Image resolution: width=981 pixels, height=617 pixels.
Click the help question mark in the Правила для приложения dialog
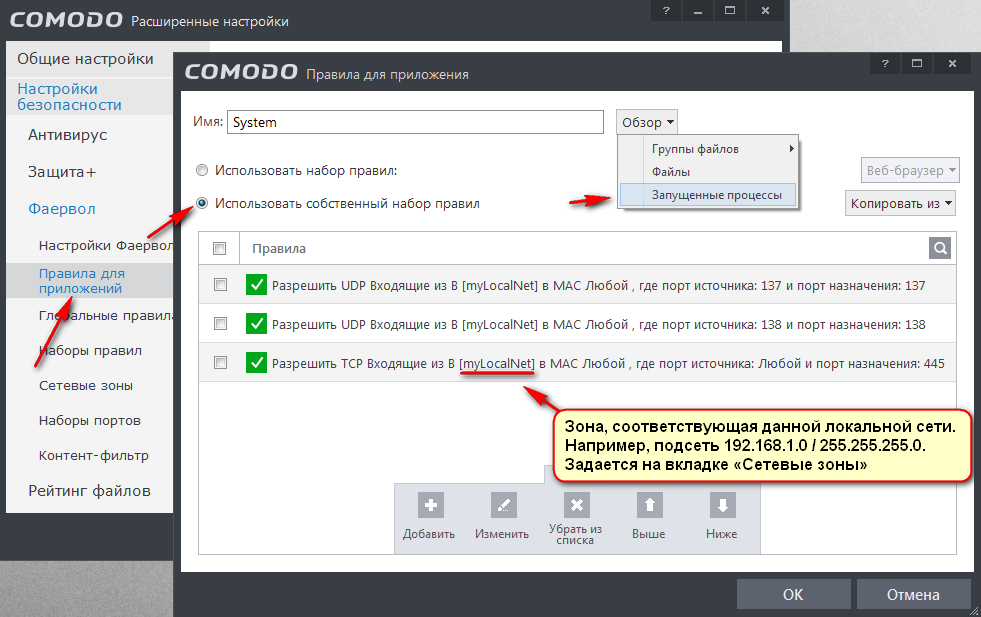click(x=885, y=63)
